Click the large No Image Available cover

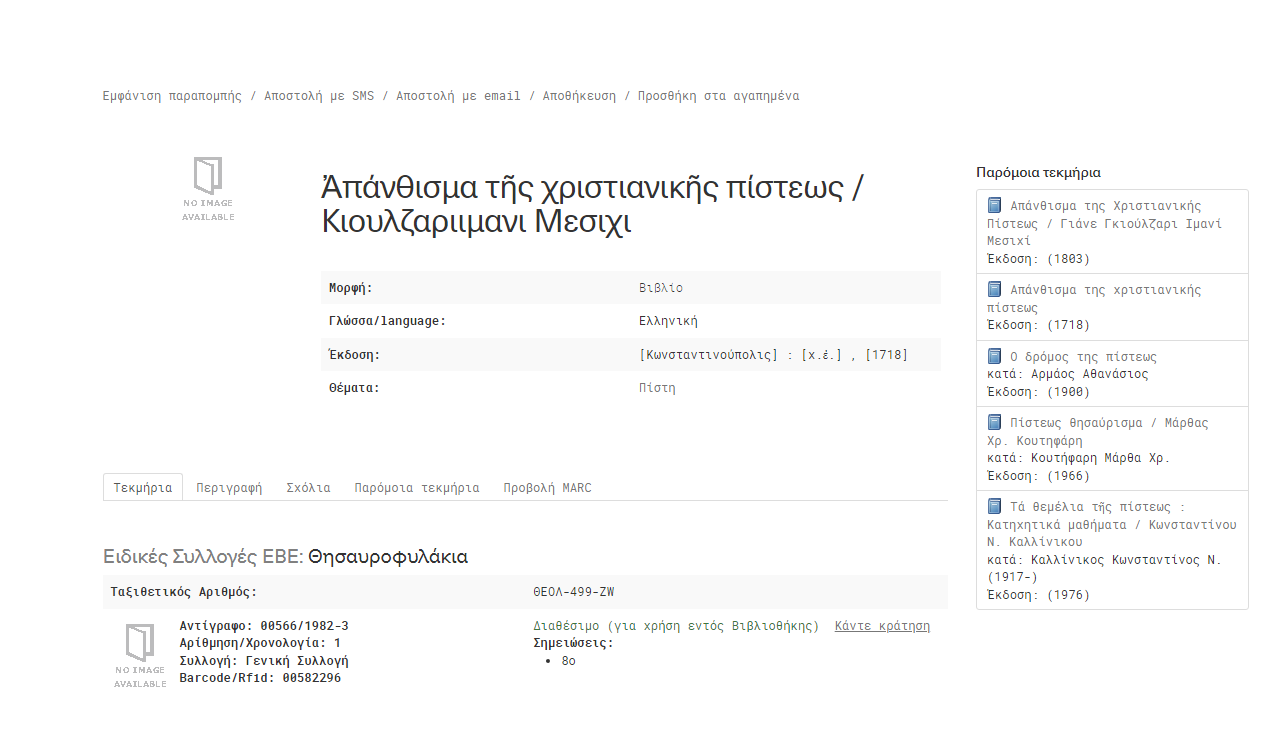click(x=208, y=189)
